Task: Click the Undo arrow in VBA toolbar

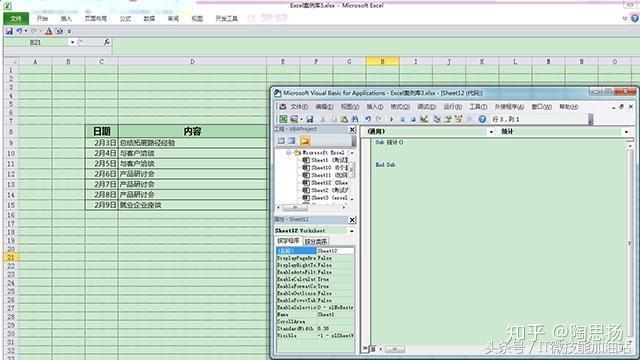Action: click(x=368, y=119)
